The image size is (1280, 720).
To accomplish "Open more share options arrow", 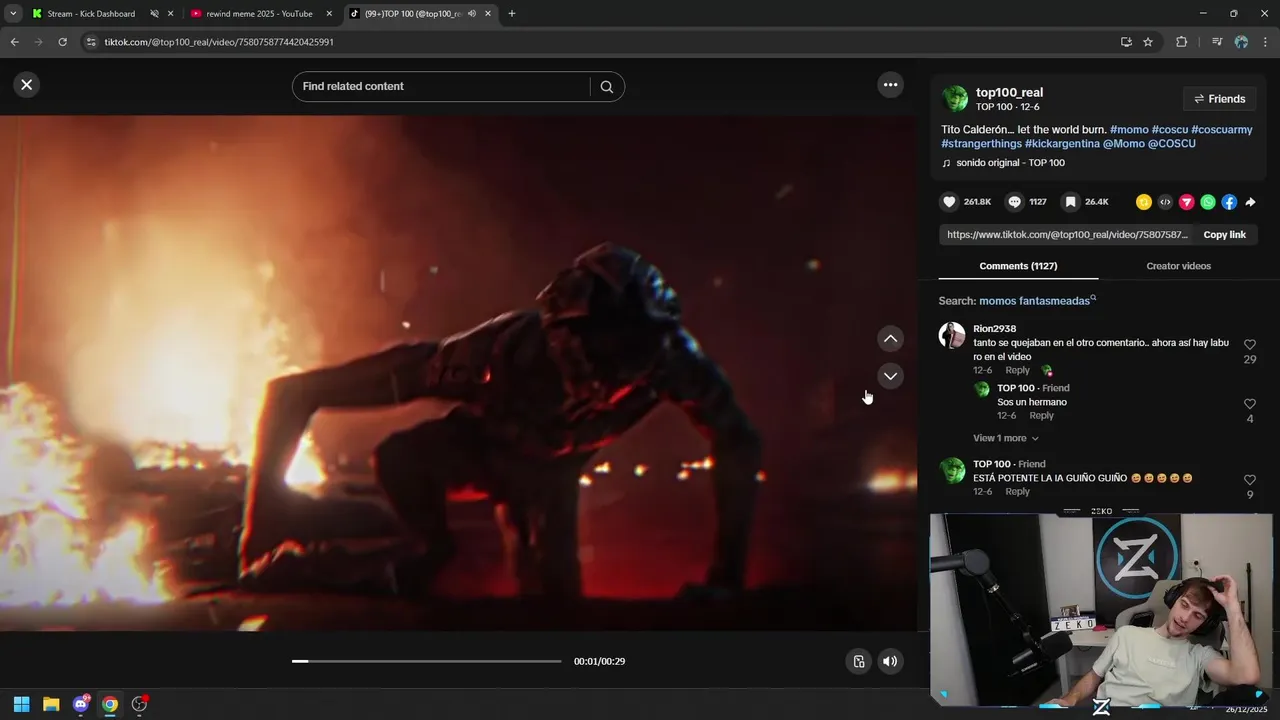I will (x=1250, y=202).
